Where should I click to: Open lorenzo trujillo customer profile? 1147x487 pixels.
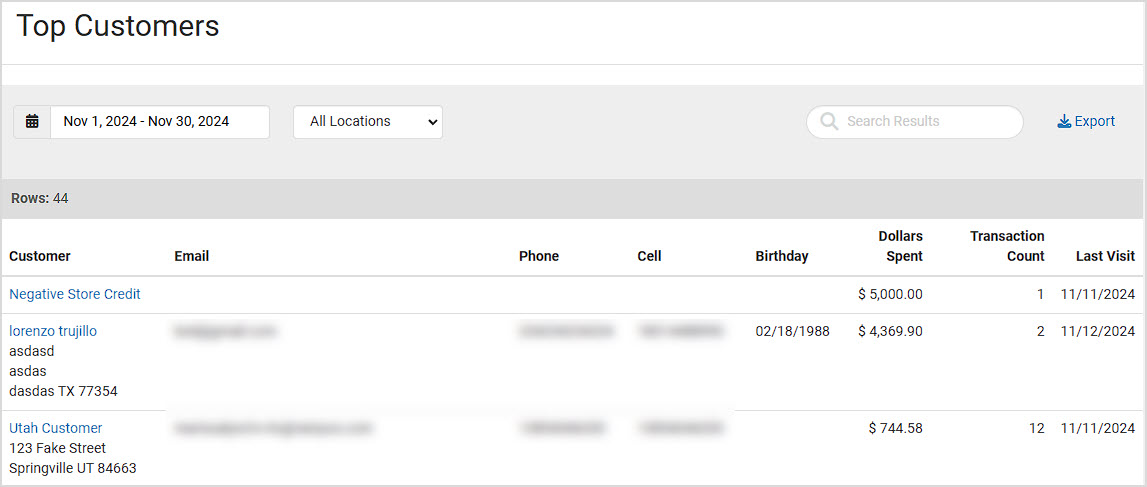click(x=53, y=331)
